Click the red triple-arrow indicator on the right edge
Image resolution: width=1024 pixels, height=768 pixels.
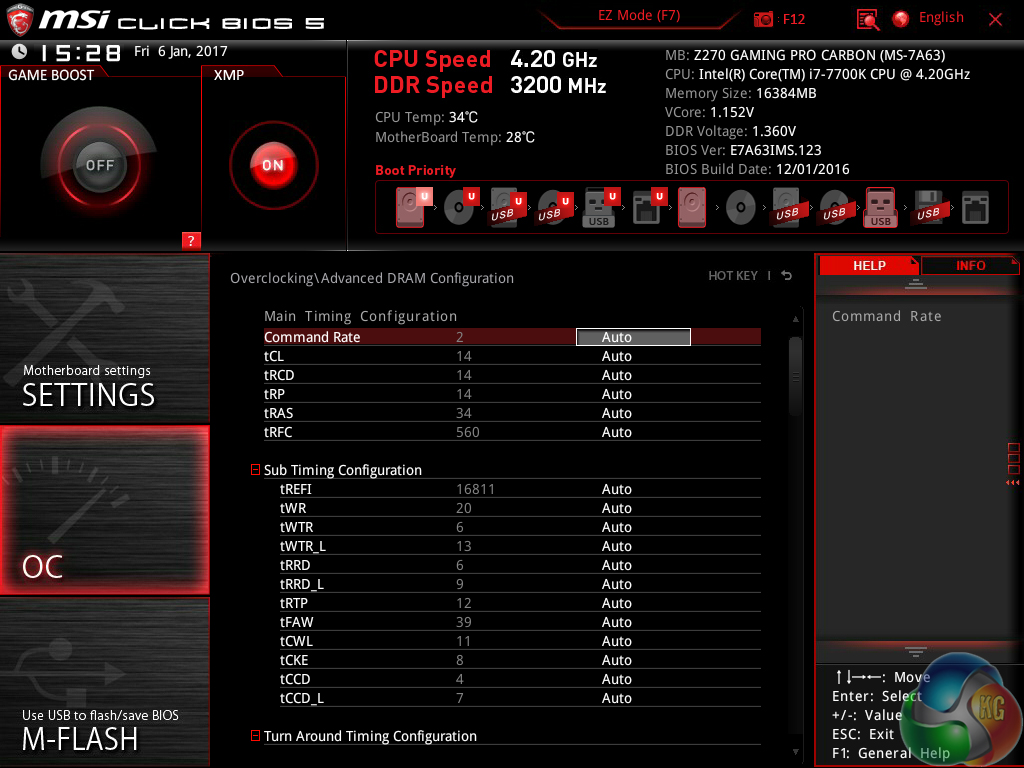(1012, 483)
